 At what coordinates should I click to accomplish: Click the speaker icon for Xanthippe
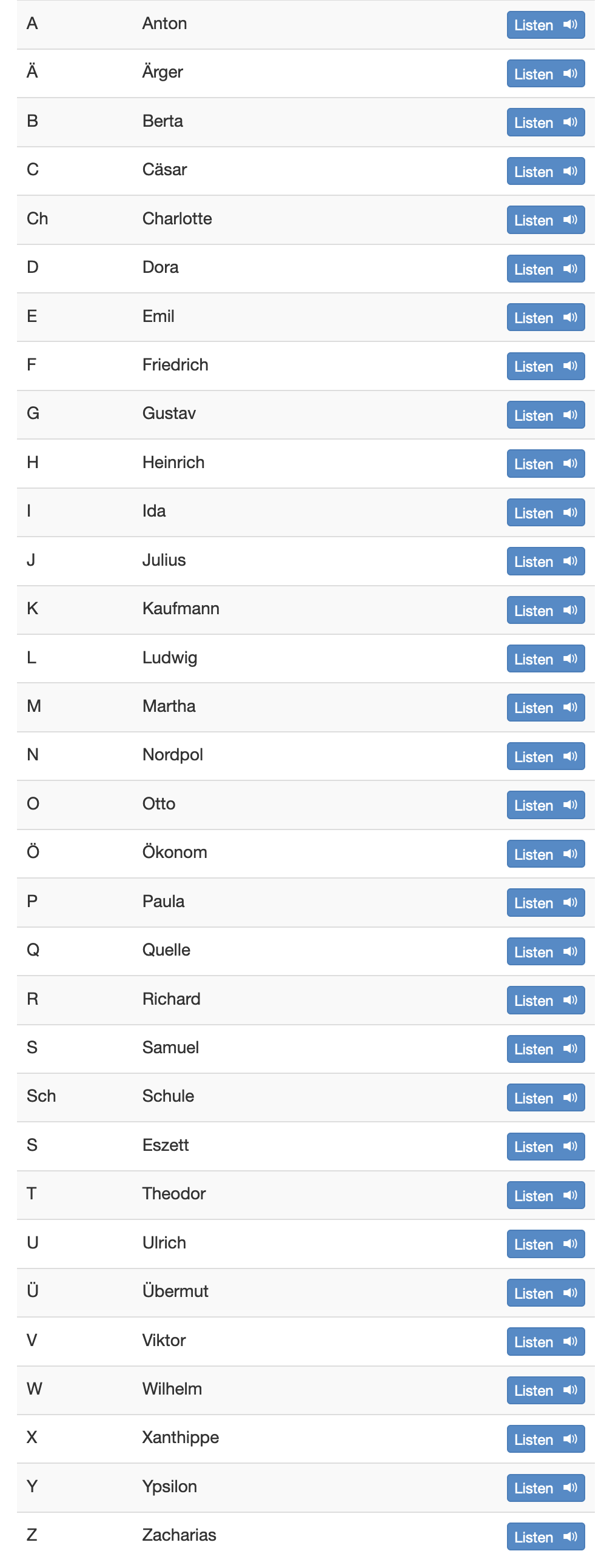(569, 1439)
